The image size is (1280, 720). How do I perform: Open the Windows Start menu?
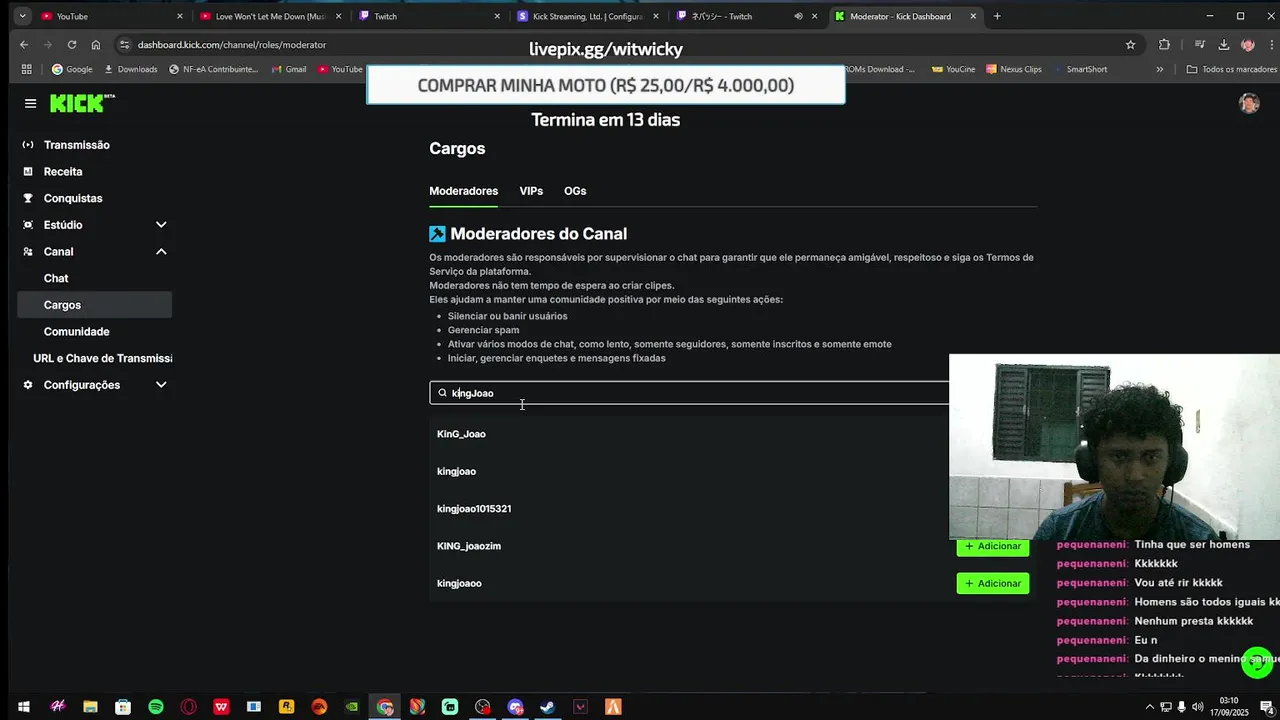(24, 707)
